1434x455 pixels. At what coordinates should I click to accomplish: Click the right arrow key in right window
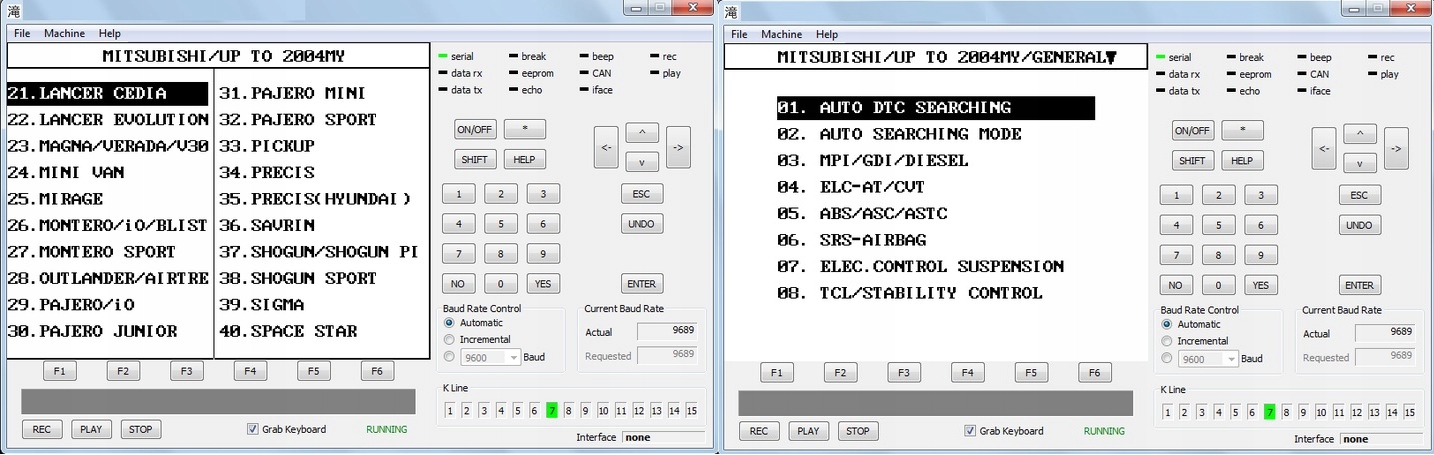1396,148
